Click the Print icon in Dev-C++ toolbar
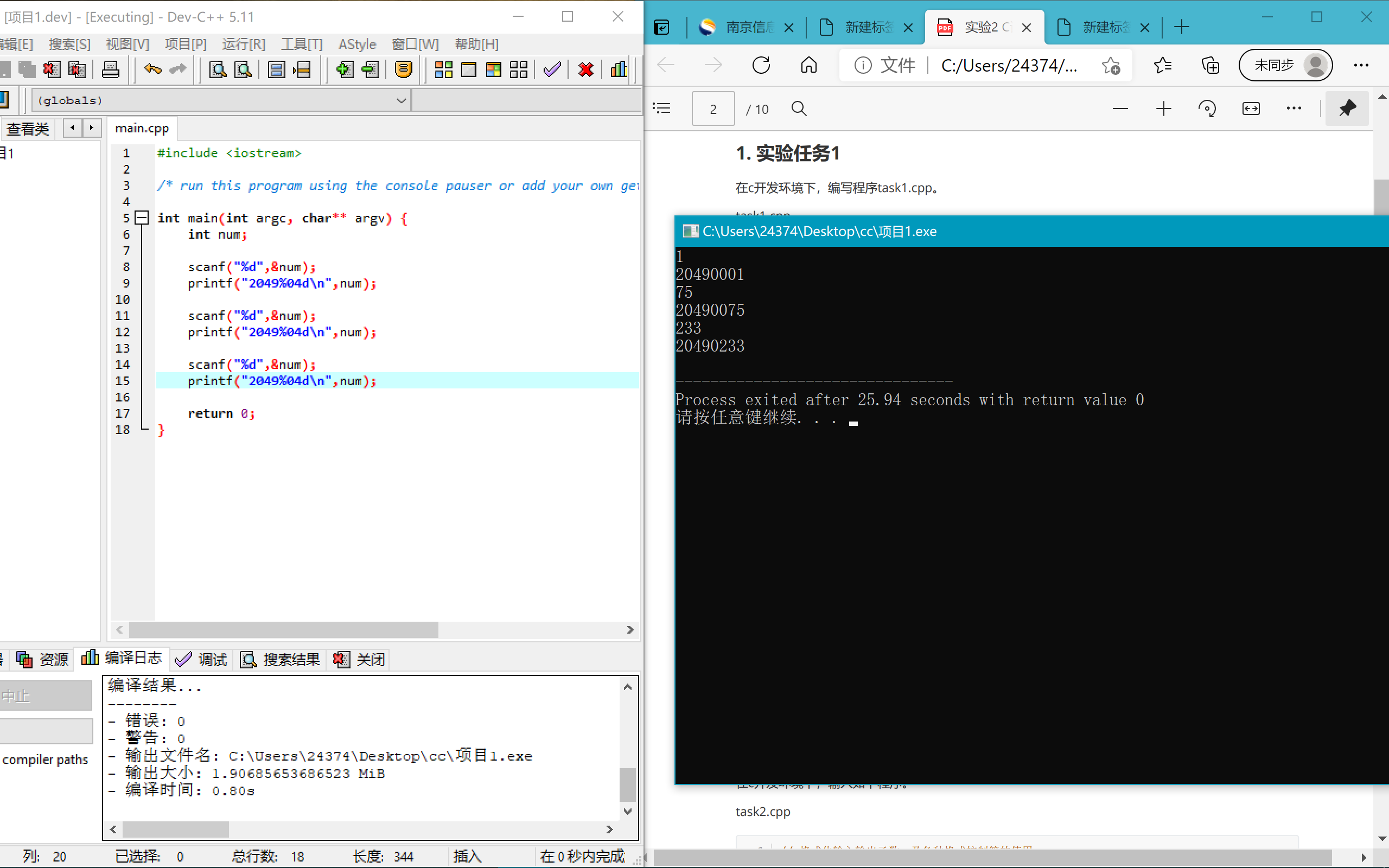 pos(110,69)
